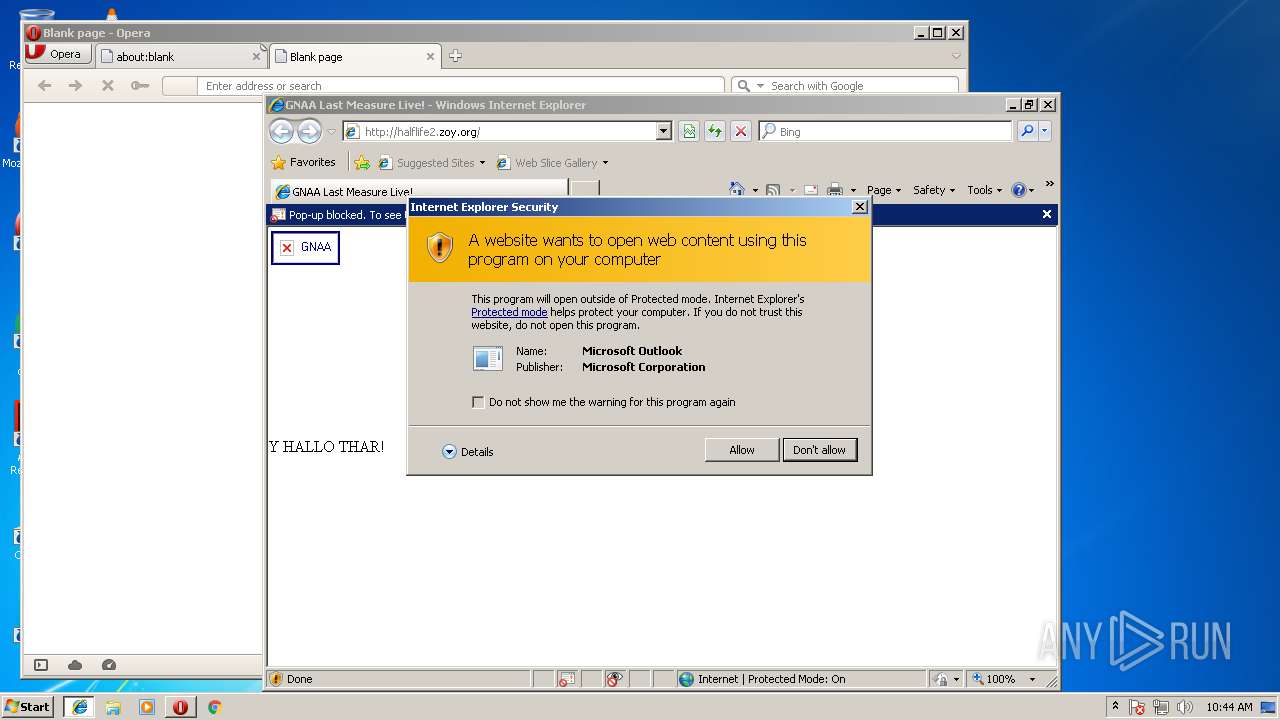Screen dimensions: 1280x720
Task: Click the IE forward navigation button
Action: [x=309, y=131]
